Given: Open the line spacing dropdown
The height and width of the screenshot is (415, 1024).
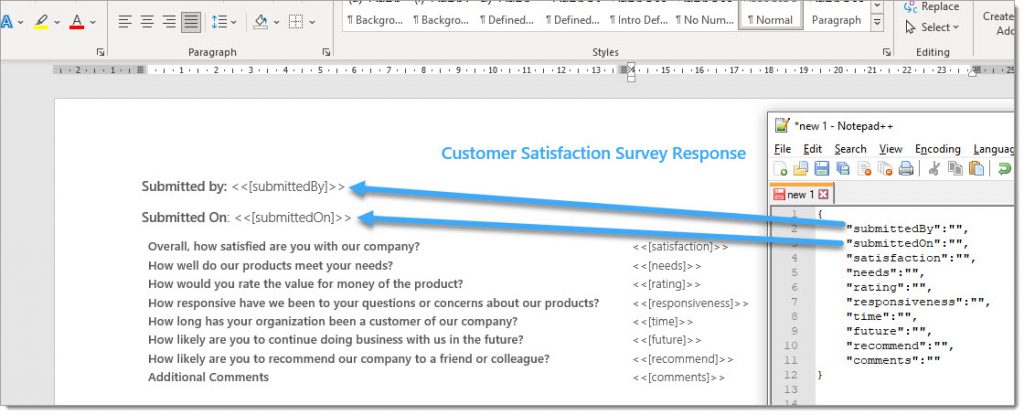Looking at the screenshot, I should click(x=225, y=21).
